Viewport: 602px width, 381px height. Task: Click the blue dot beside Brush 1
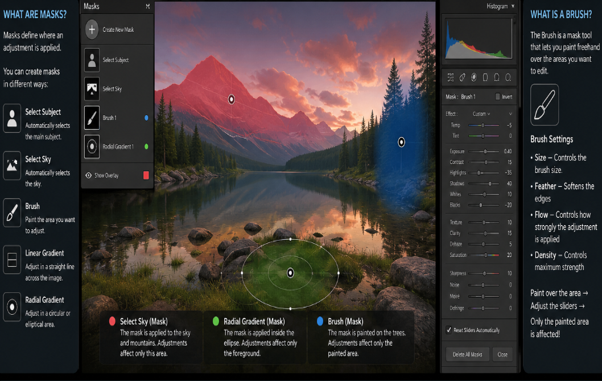point(146,118)
